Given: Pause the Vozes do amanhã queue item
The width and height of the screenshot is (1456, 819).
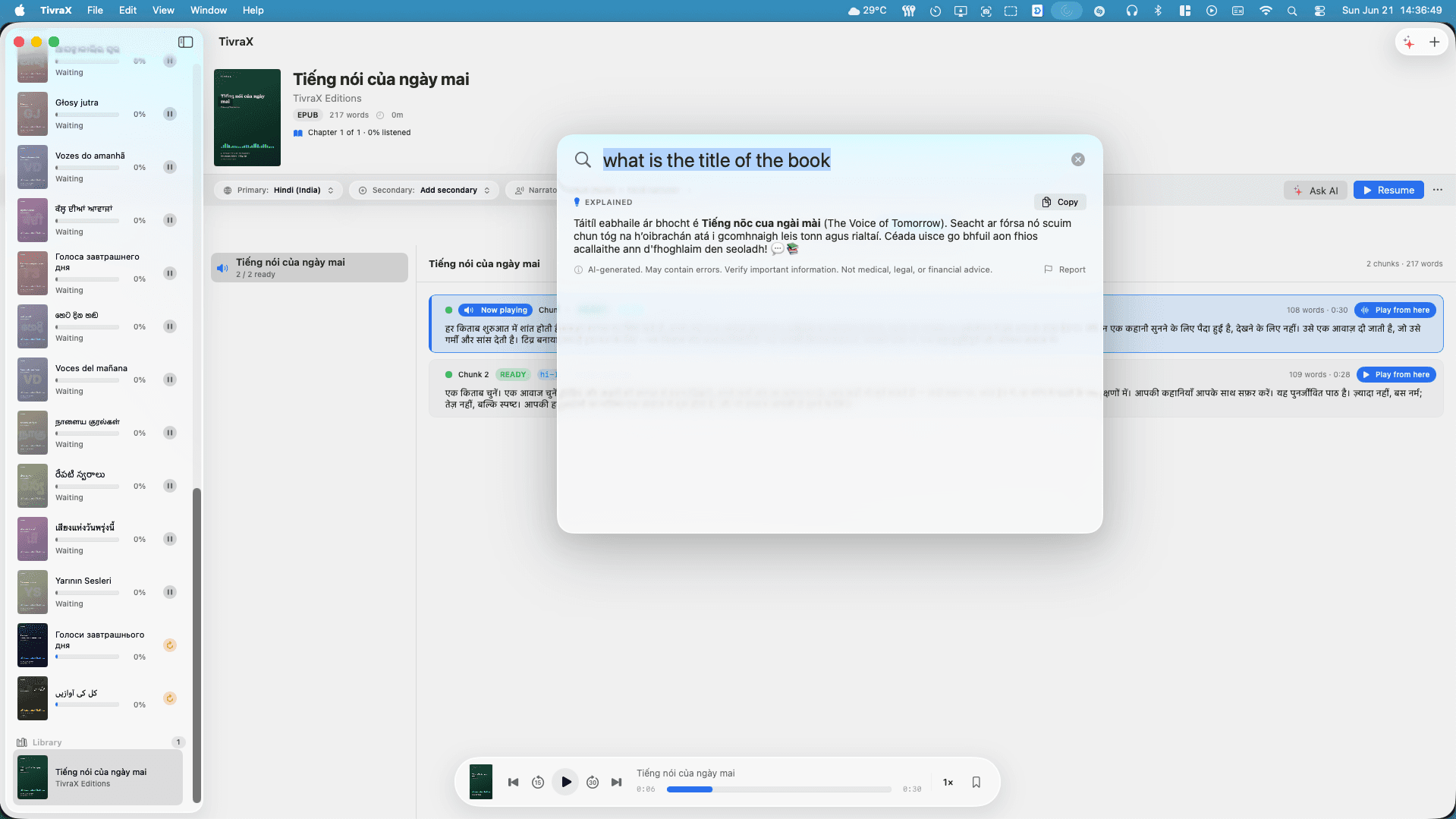Looking at the screenshot, I should (170, 167).
